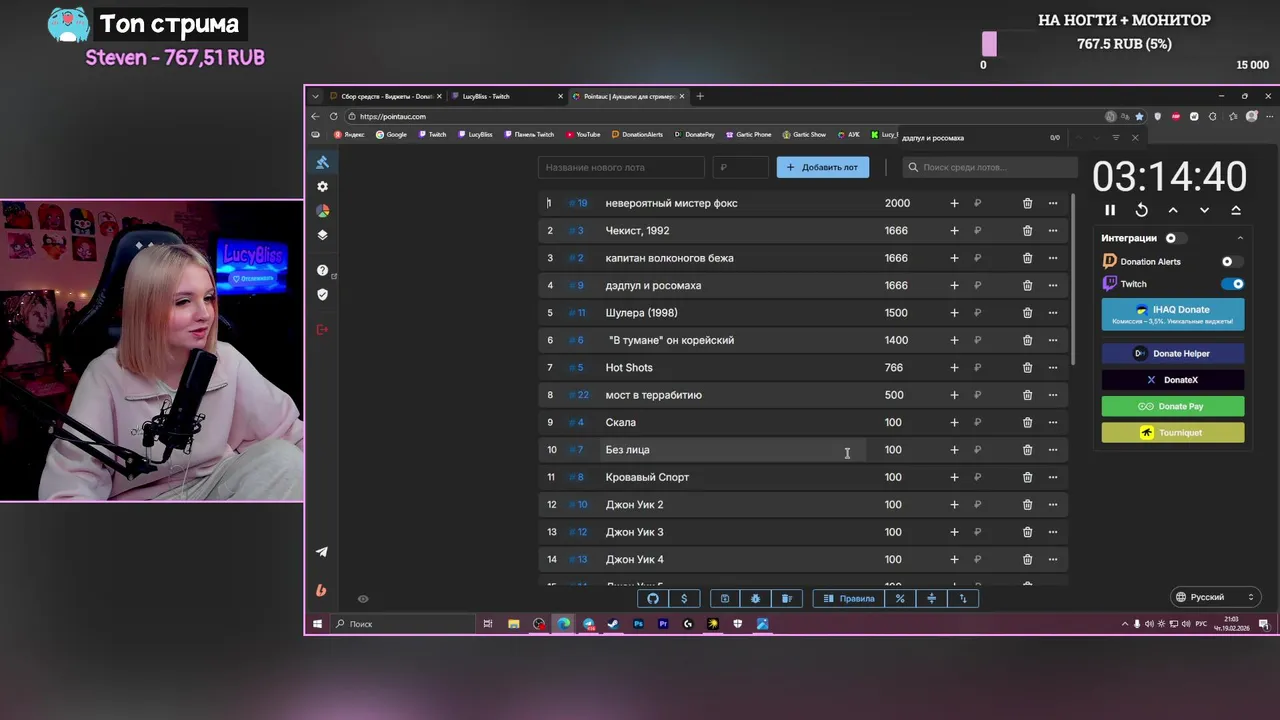Click the dollar sign icon in bottom toolbar

(684, 599)
